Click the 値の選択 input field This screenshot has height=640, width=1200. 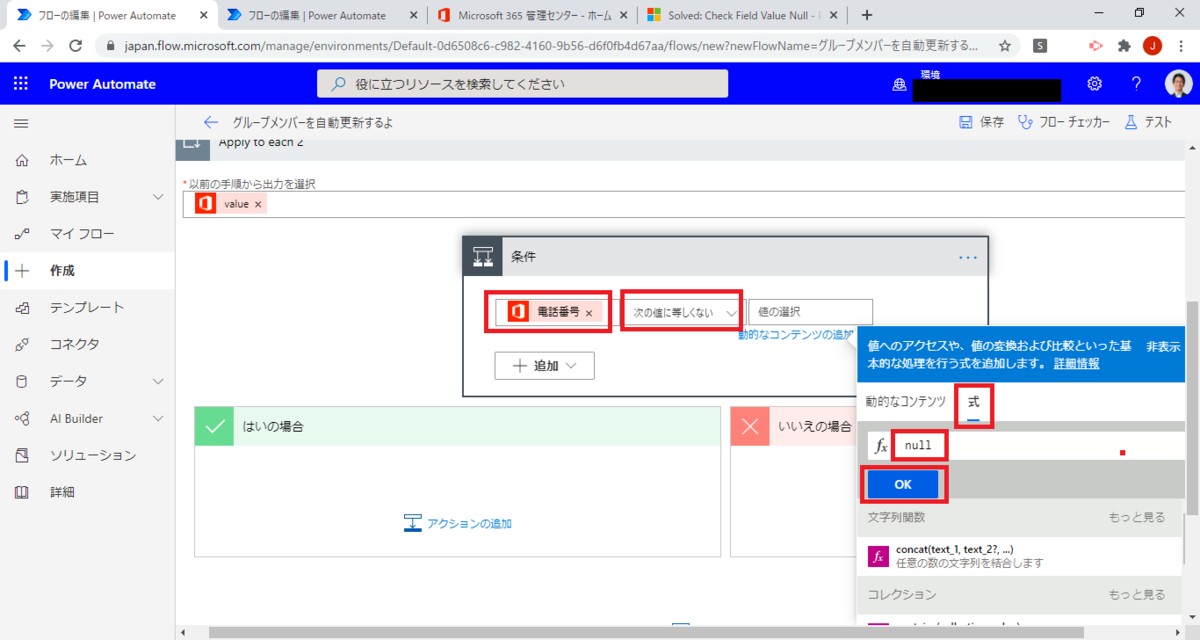(x=810, y=313)
